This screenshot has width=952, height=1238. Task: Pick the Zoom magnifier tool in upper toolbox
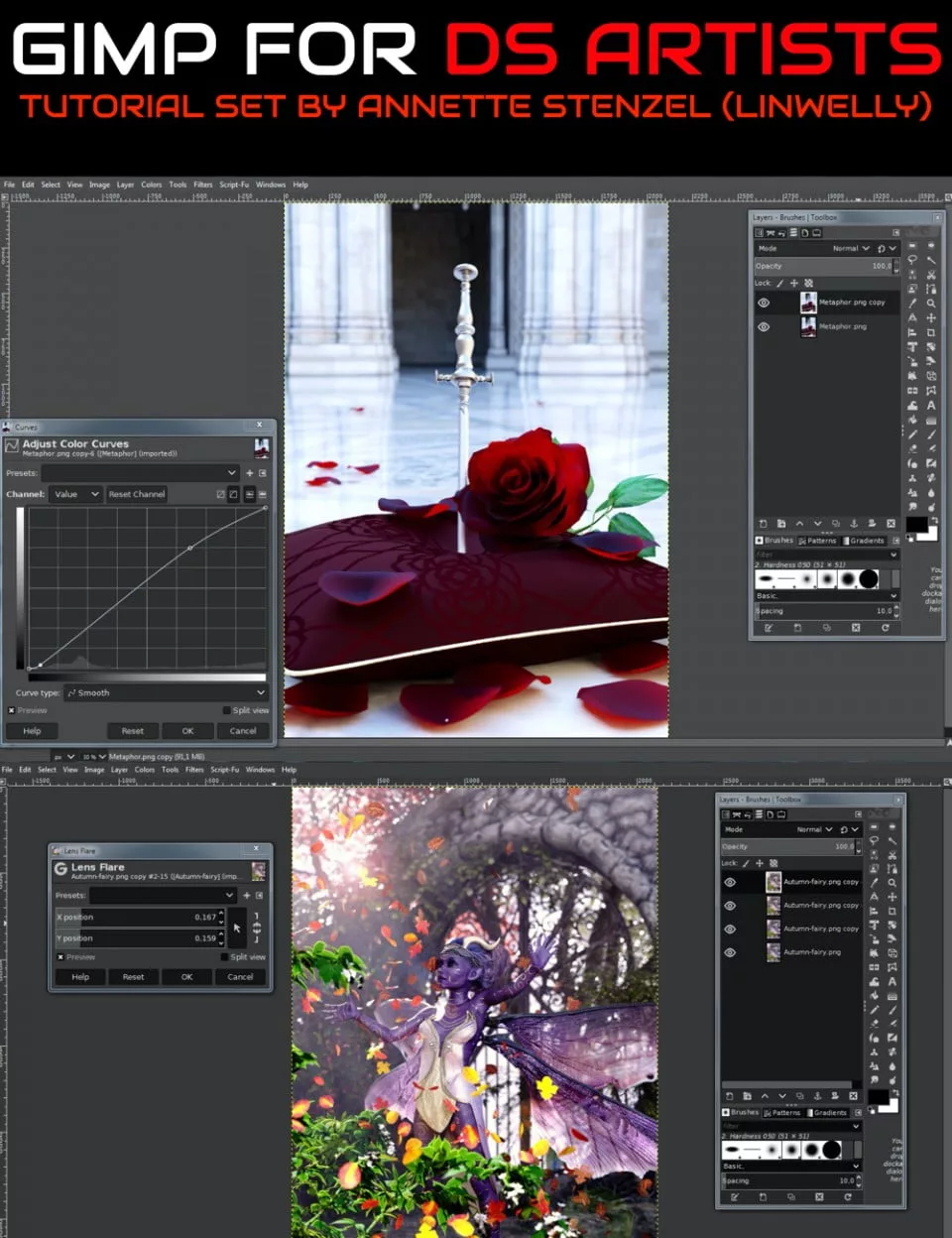click(931, 304)
